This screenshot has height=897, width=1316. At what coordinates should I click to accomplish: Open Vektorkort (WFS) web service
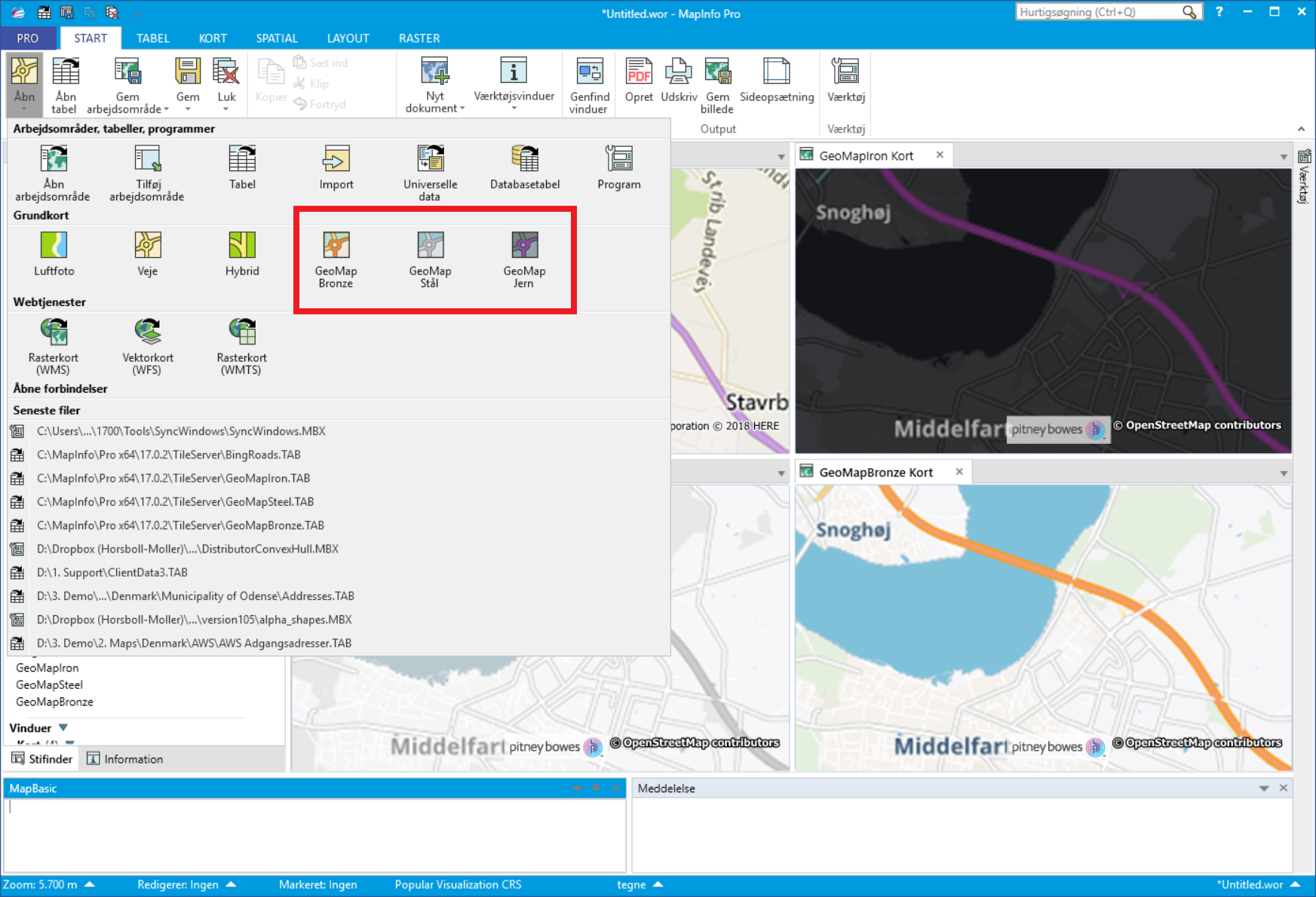(148, 347)
